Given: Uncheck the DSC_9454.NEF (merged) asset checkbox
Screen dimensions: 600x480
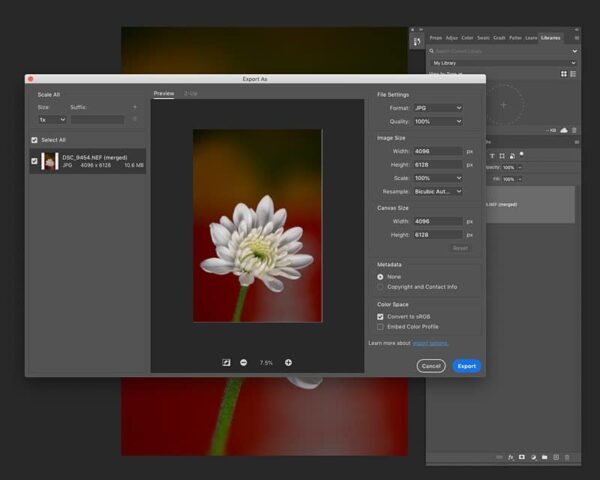Looking at the screenshot, I should [34, 161].
